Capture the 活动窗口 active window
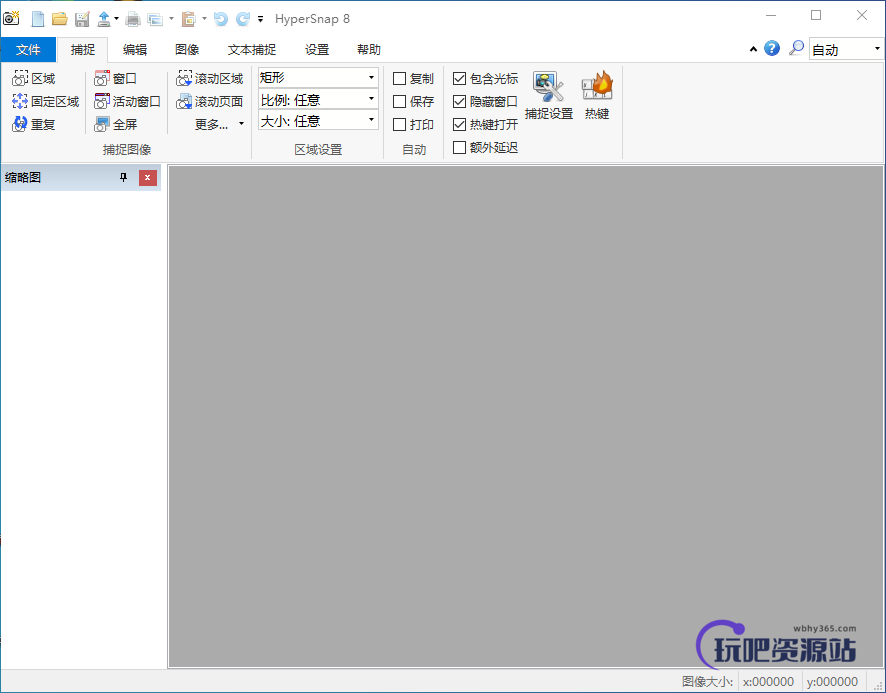Image resolution: width=886 pixels, height=693 pixels. pos(127,102)
